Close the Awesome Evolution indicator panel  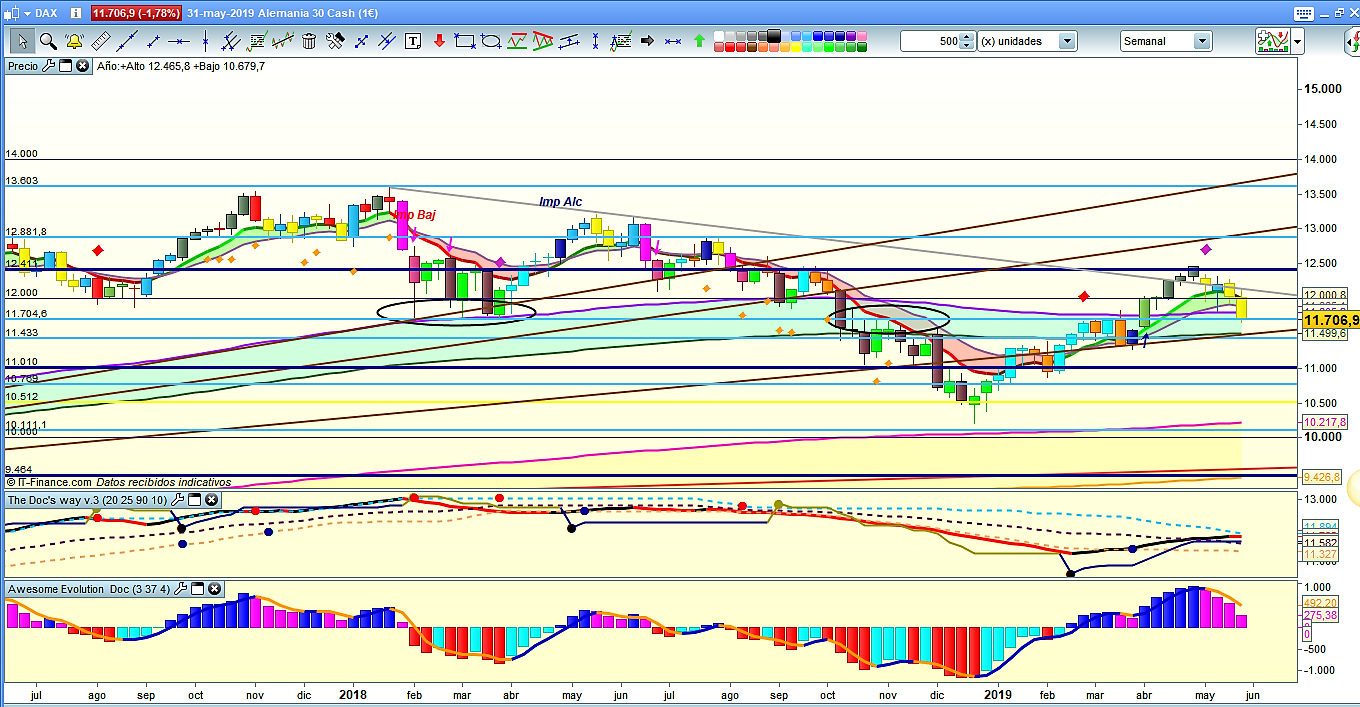[214, 589]
